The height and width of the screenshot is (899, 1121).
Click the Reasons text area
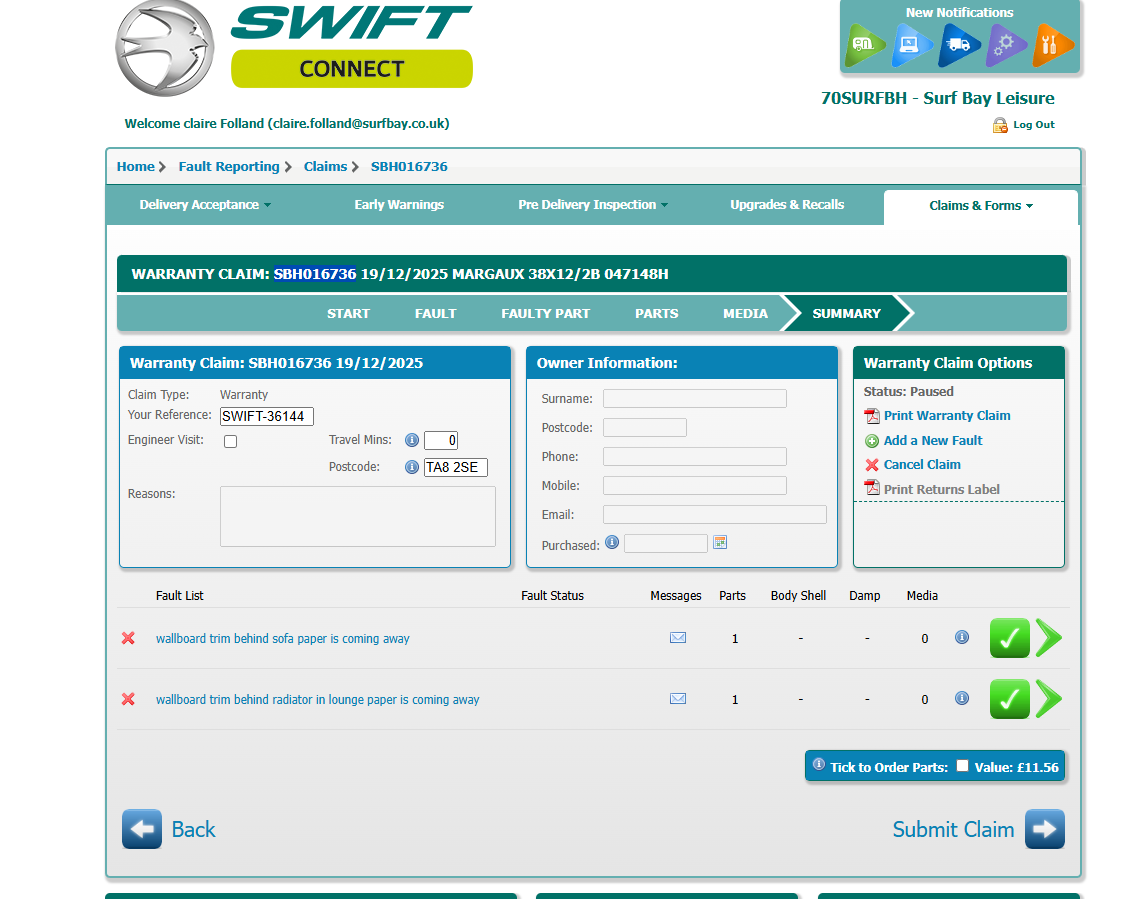(x=357, y=516)
